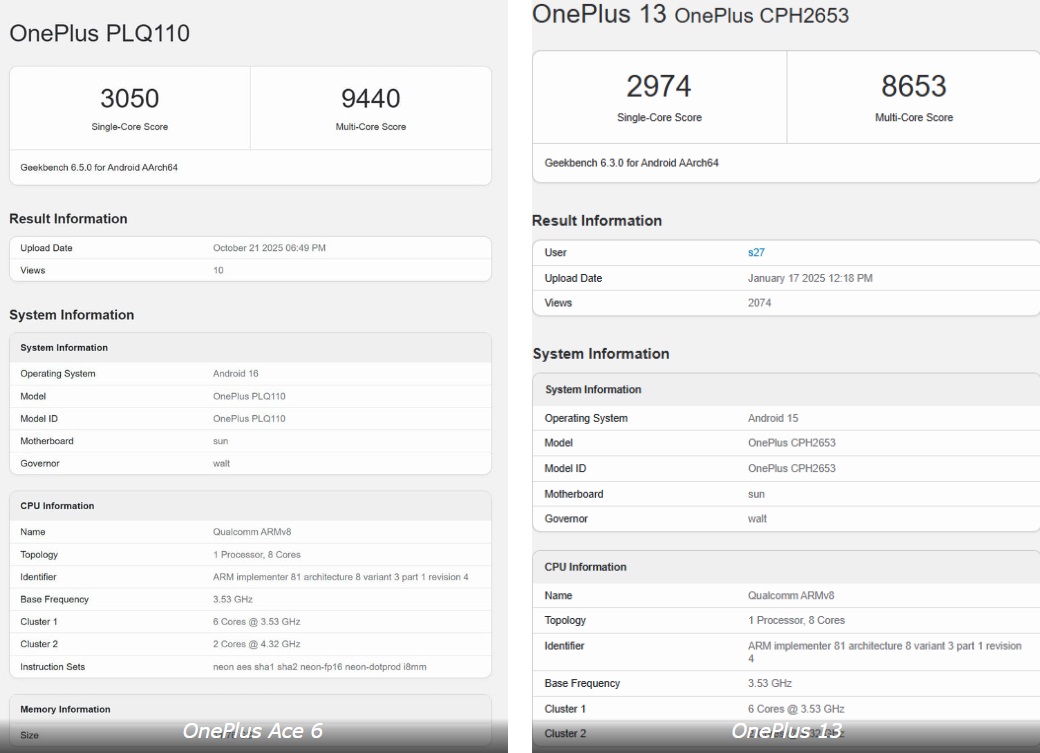Click '6 Cores @ 3.53 GHz' on PLQ110 page

[257, 622]
